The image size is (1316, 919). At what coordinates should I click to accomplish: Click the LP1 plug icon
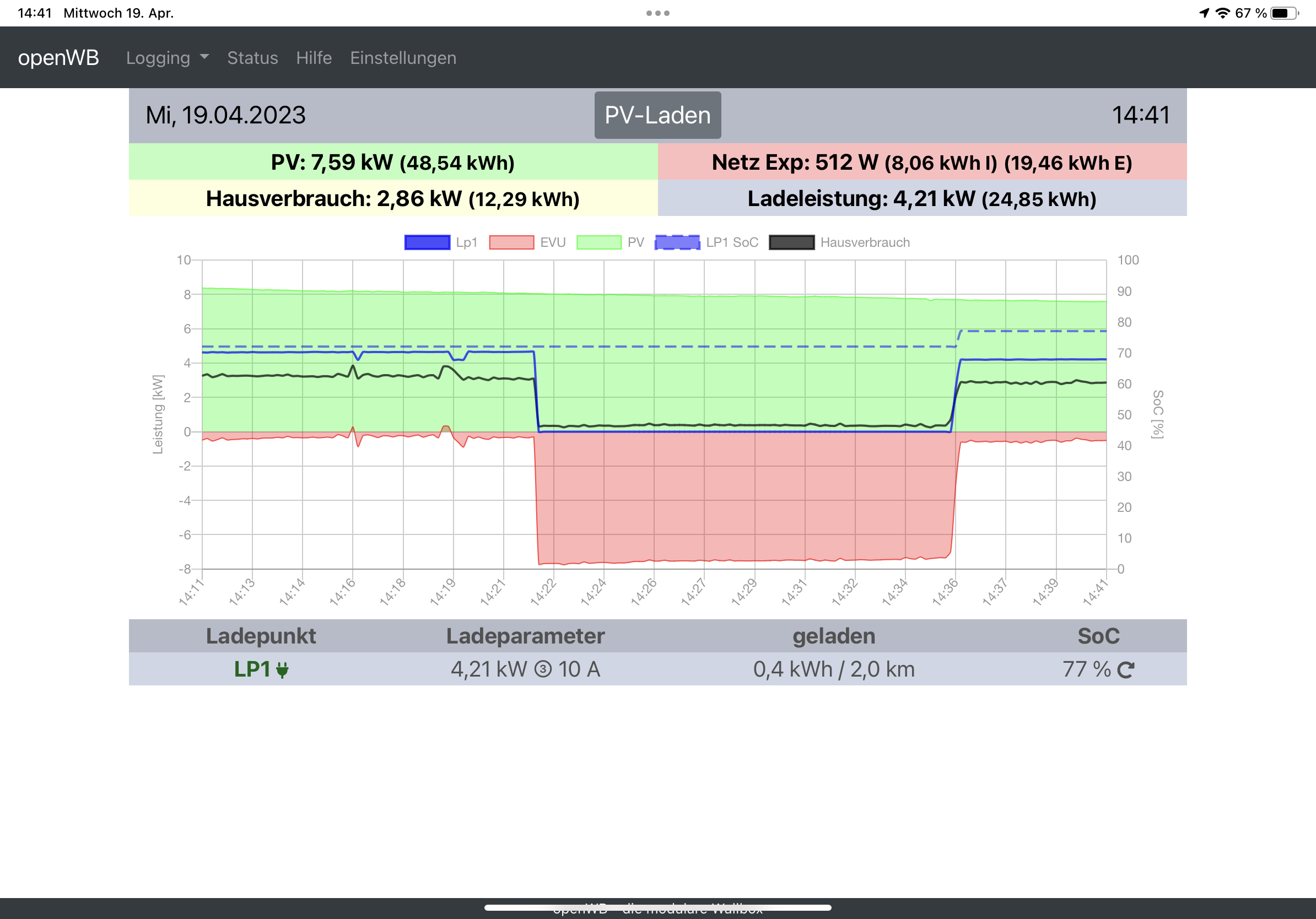282,670
